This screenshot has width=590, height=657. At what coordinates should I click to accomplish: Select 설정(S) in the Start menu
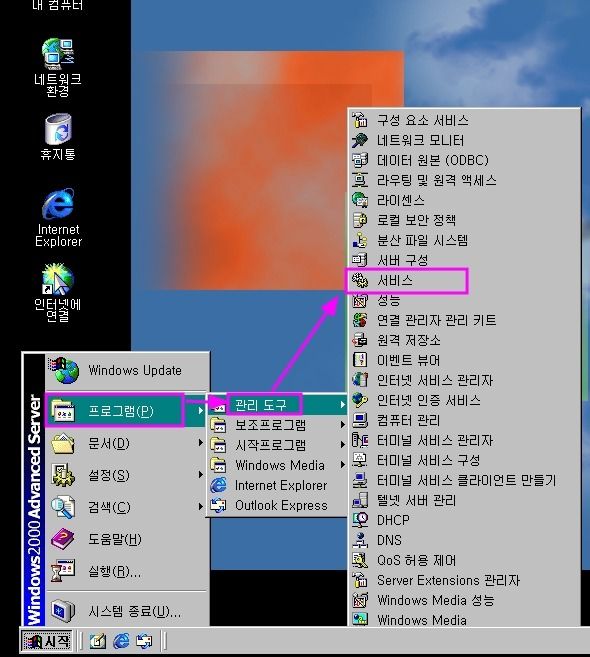click(x=127, y=475)
